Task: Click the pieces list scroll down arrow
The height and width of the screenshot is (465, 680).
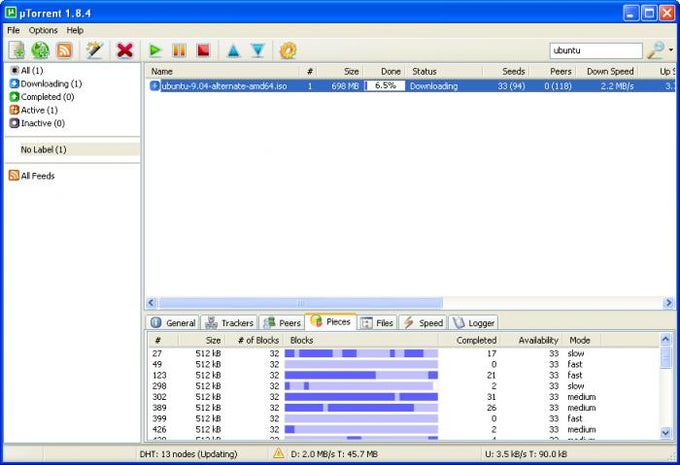Action: pyautogui.click(x=666, y=432)
